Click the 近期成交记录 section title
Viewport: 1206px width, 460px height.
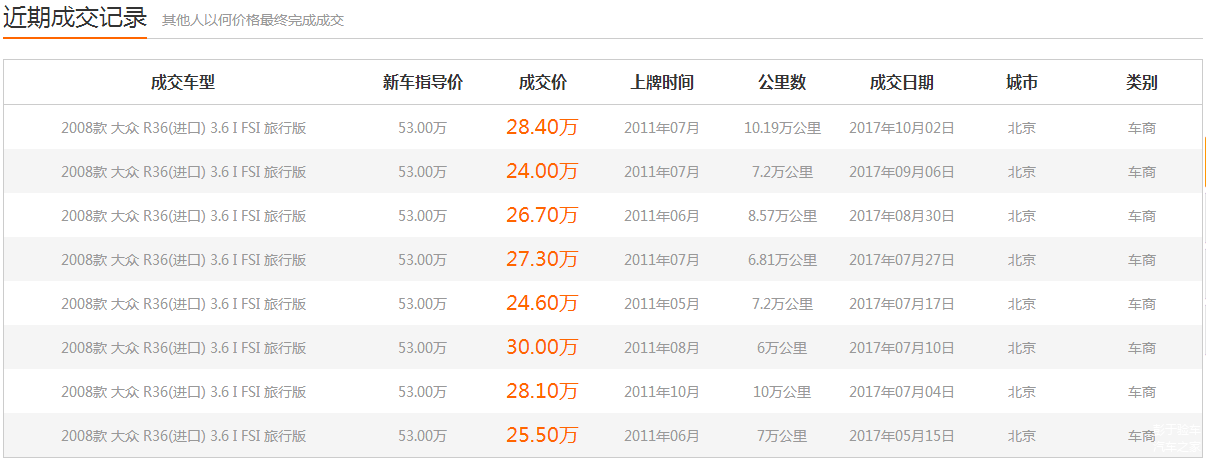pos(75,18)
